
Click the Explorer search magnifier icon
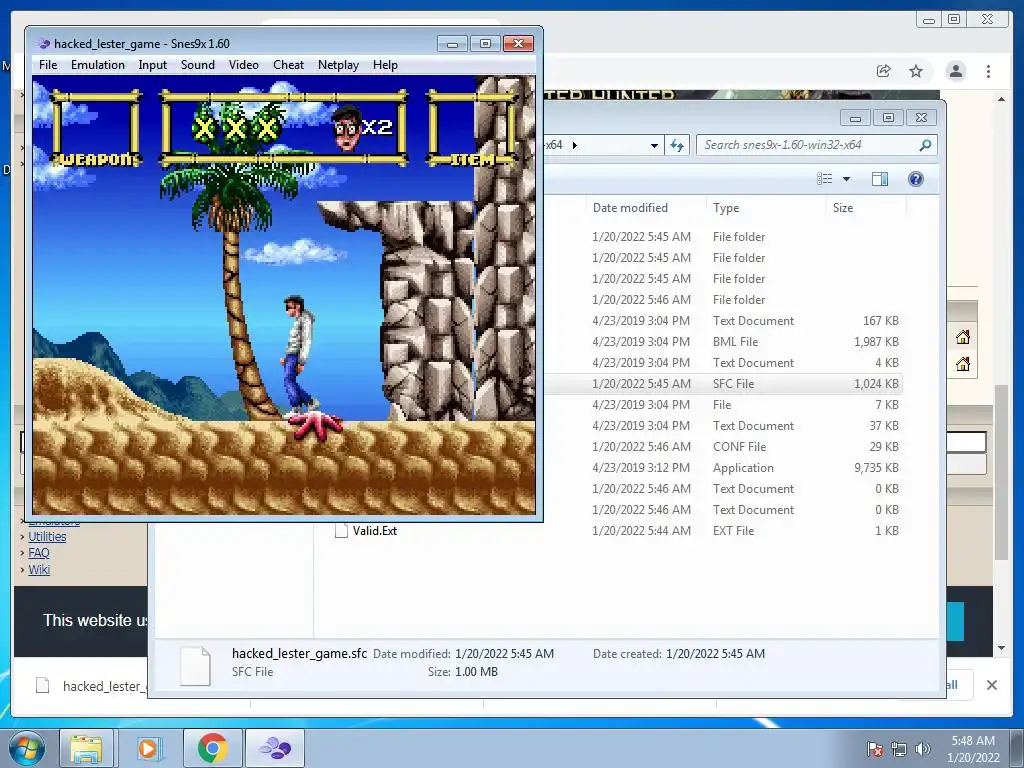tap(925, 145)
